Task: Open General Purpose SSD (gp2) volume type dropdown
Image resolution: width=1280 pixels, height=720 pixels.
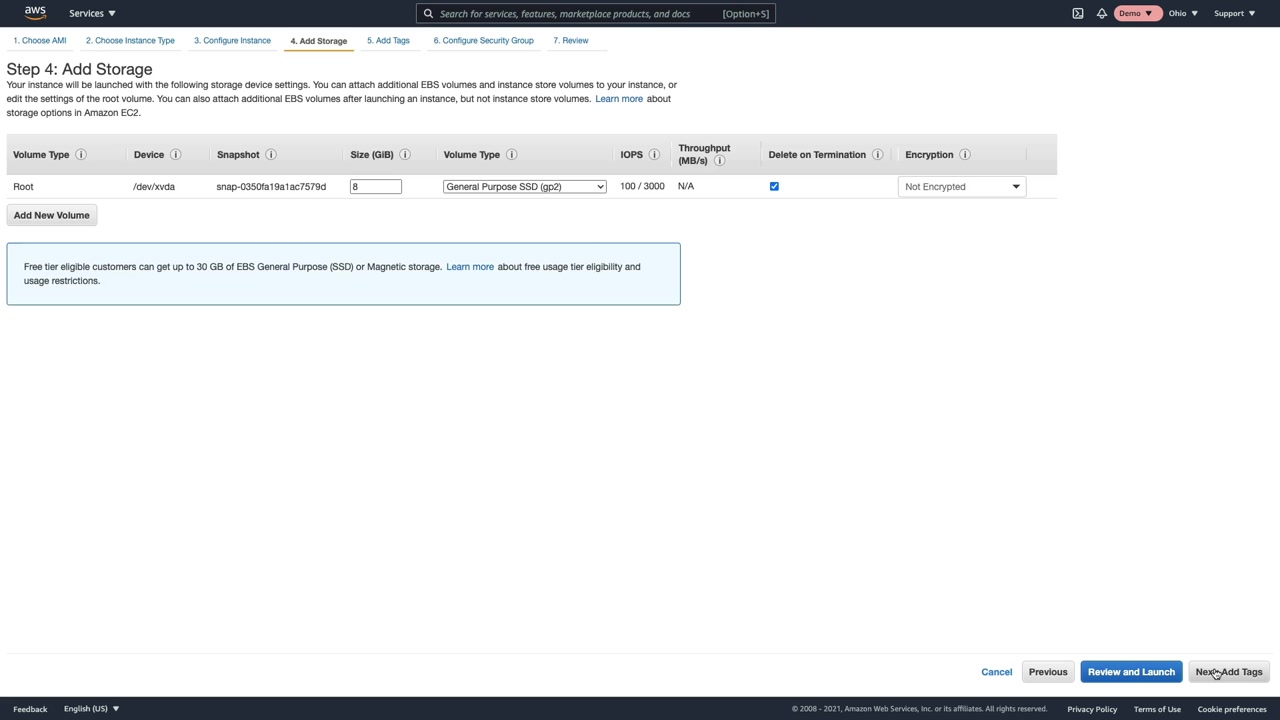Action: [x=525, y=187]
